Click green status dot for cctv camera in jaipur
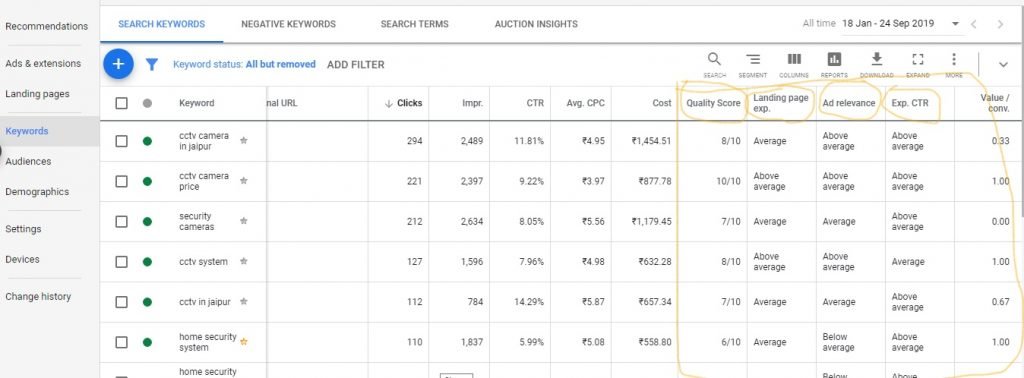1024x378 pixels. pos(148,141)
